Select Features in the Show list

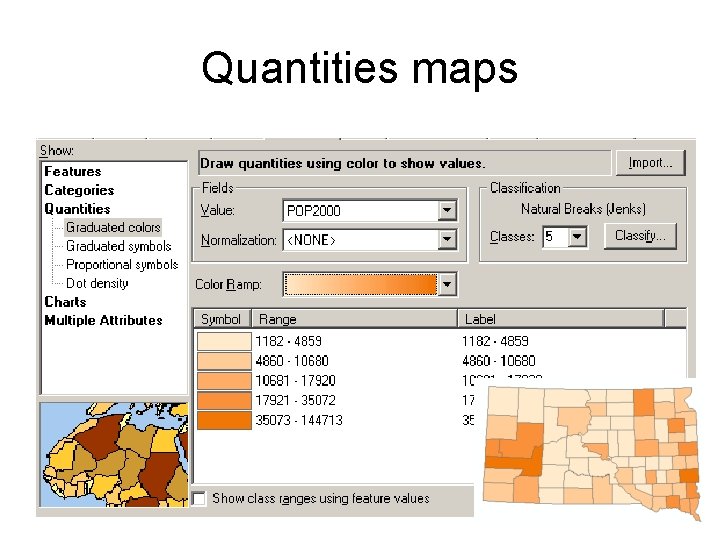(x=73, y=171)
